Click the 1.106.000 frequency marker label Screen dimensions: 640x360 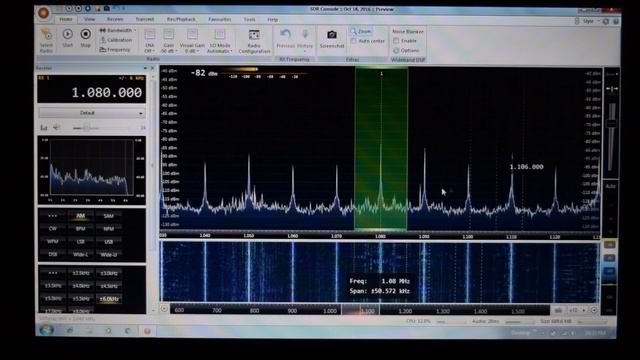527,167
